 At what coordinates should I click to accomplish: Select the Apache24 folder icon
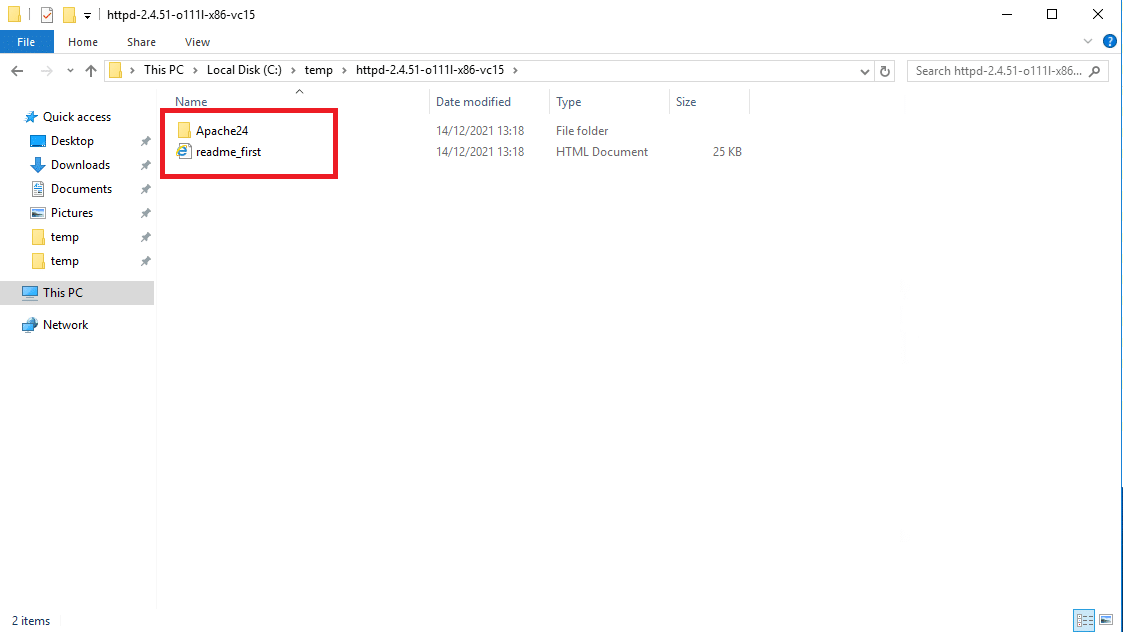(184, 130)
